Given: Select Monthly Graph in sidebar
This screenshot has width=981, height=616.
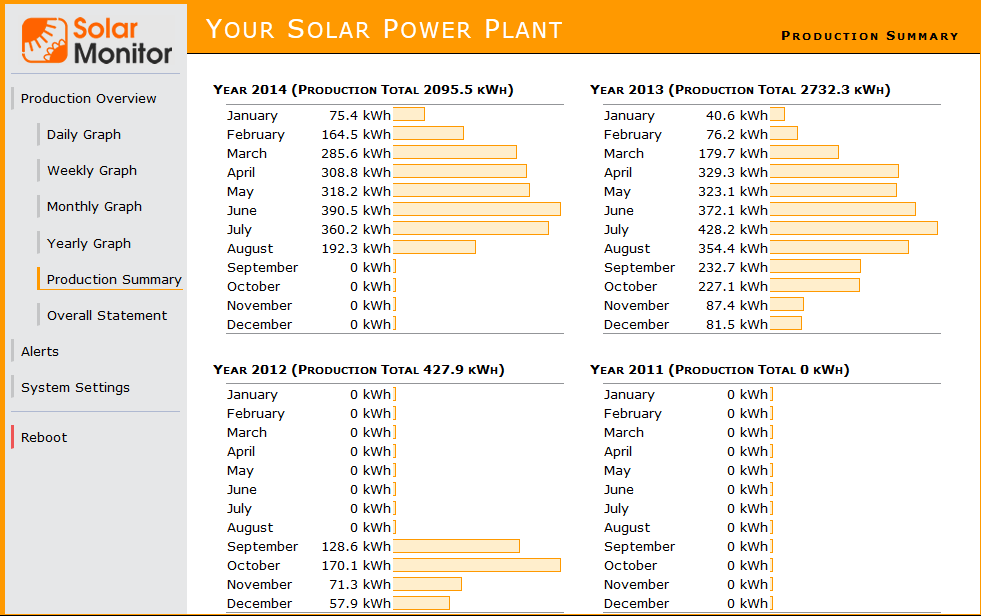Looking at the screenshot, I should [x=94, y=206].
